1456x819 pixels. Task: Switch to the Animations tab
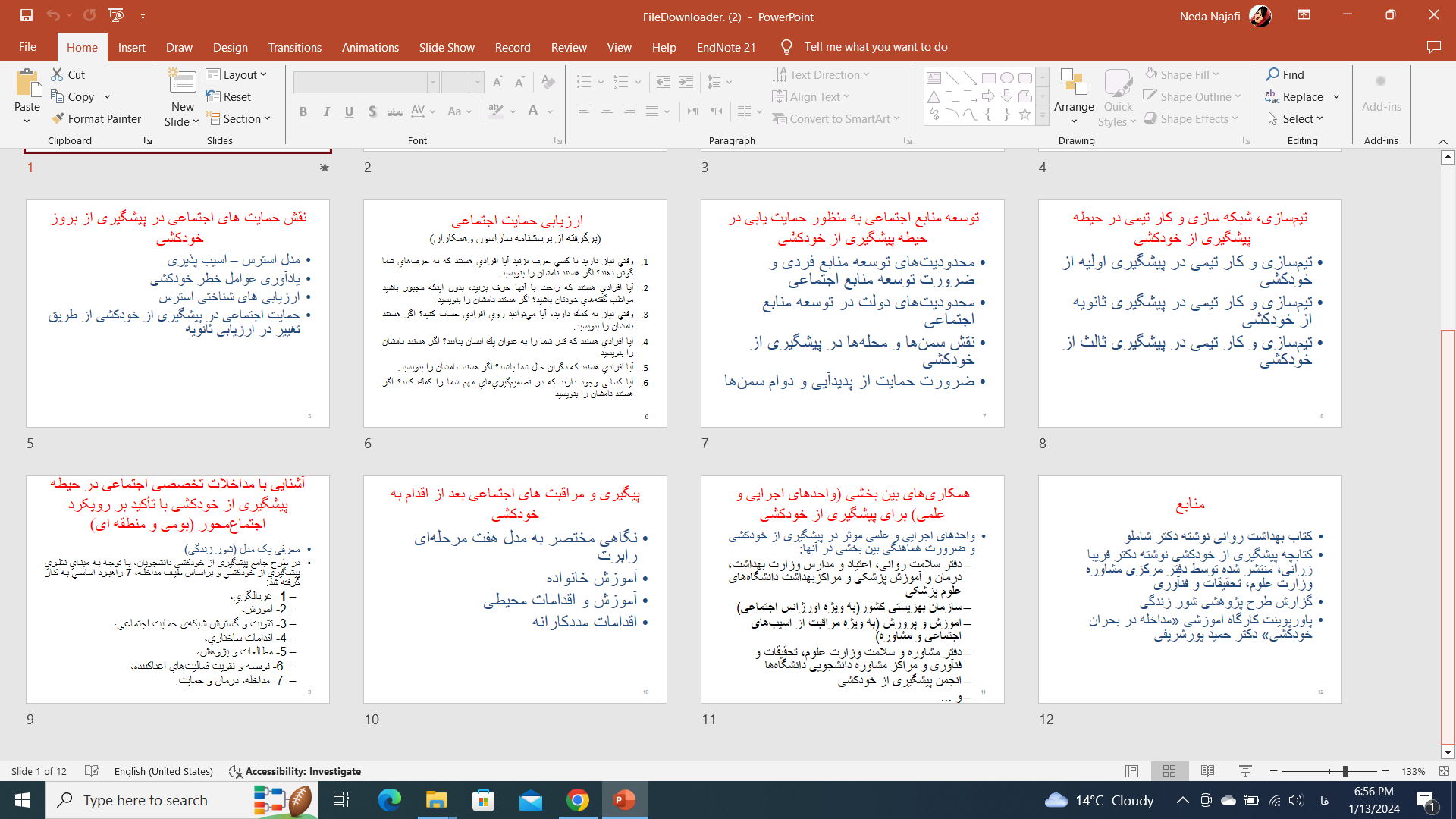(370, 47)
